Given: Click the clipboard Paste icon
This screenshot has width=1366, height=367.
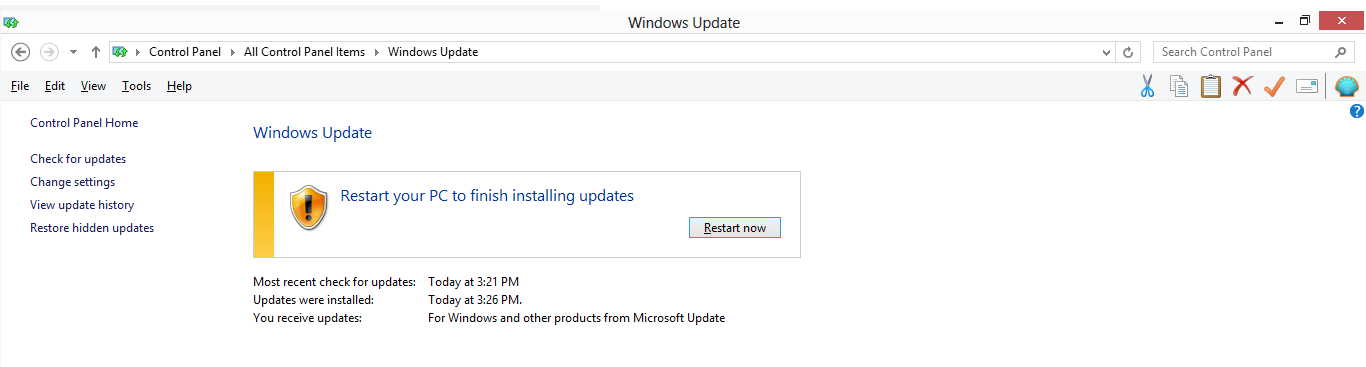Looking at the screenshot, I should 1211,87.
